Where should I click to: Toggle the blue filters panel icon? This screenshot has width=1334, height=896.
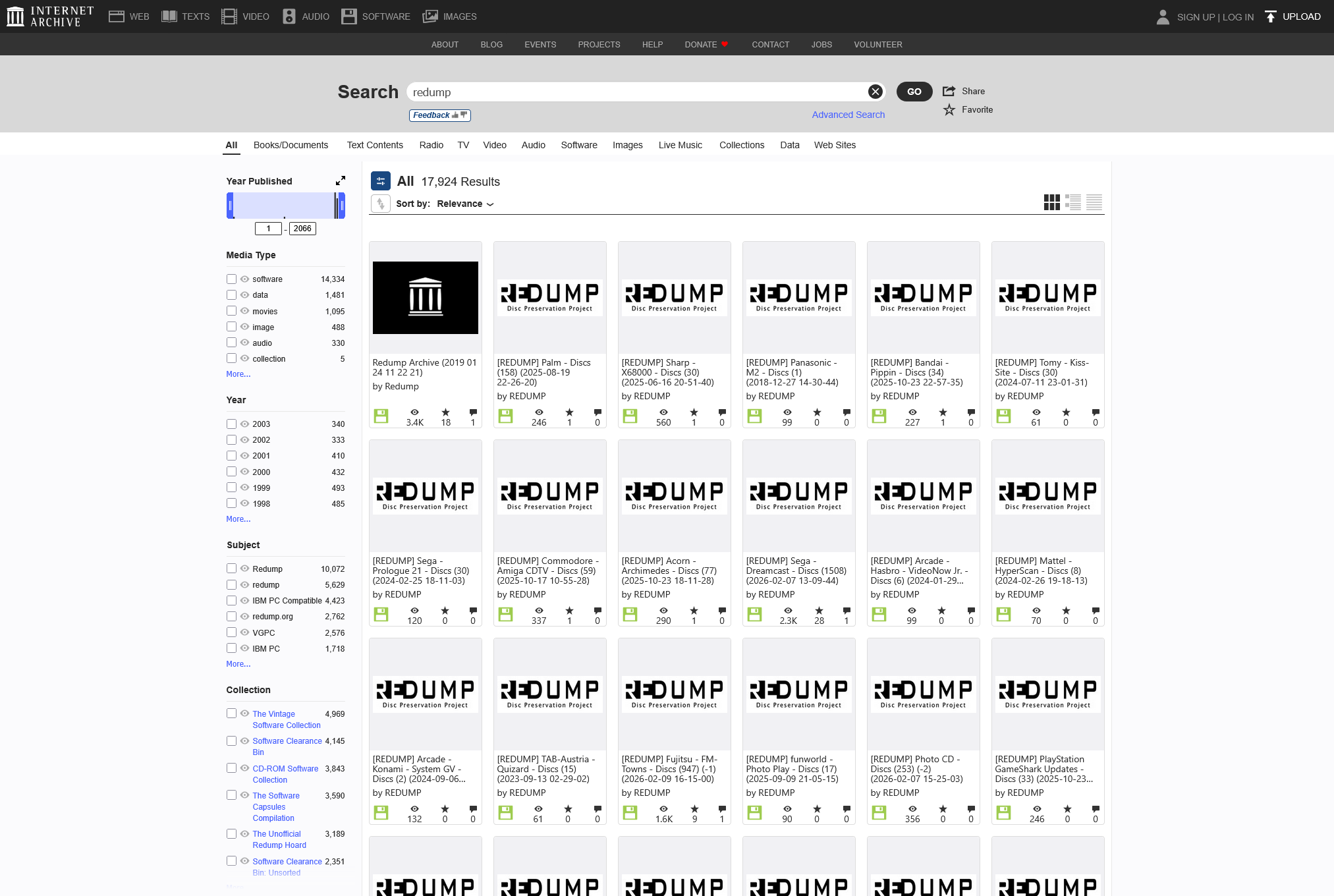[381, 181]
